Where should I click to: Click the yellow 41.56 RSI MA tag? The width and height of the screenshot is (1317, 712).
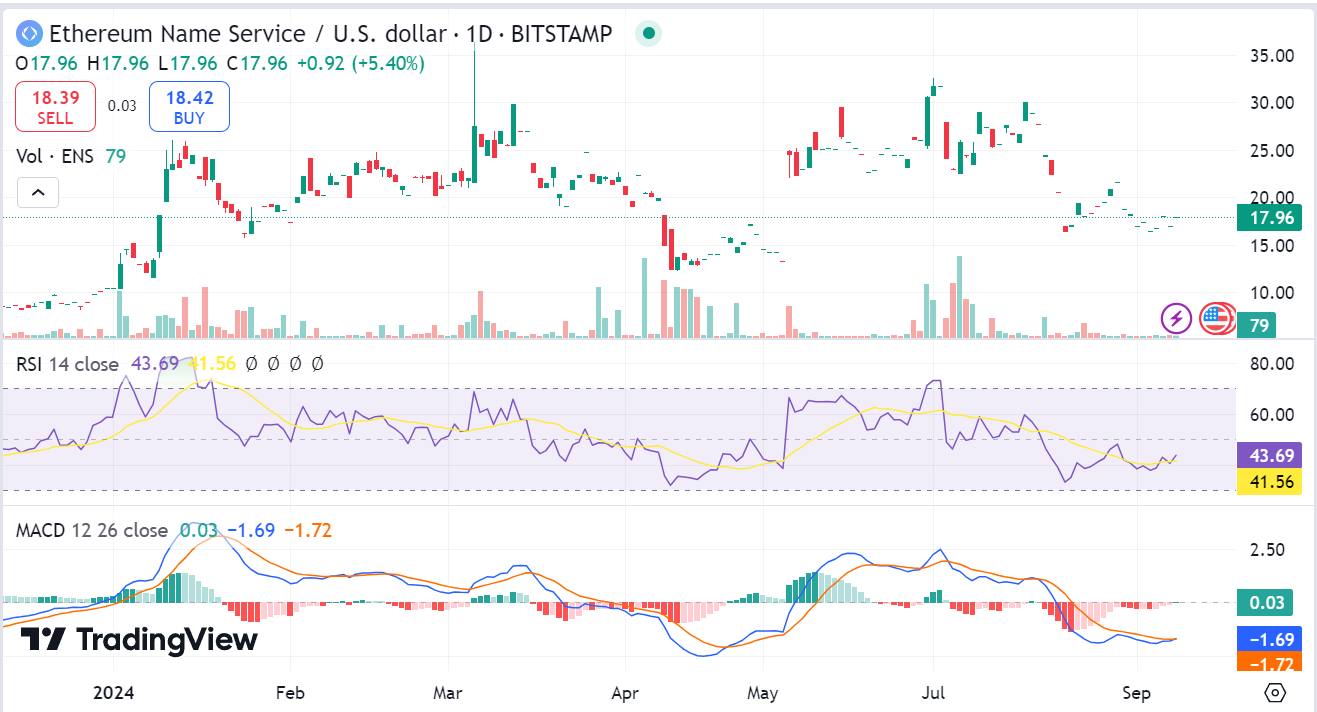pos(1269,481)
